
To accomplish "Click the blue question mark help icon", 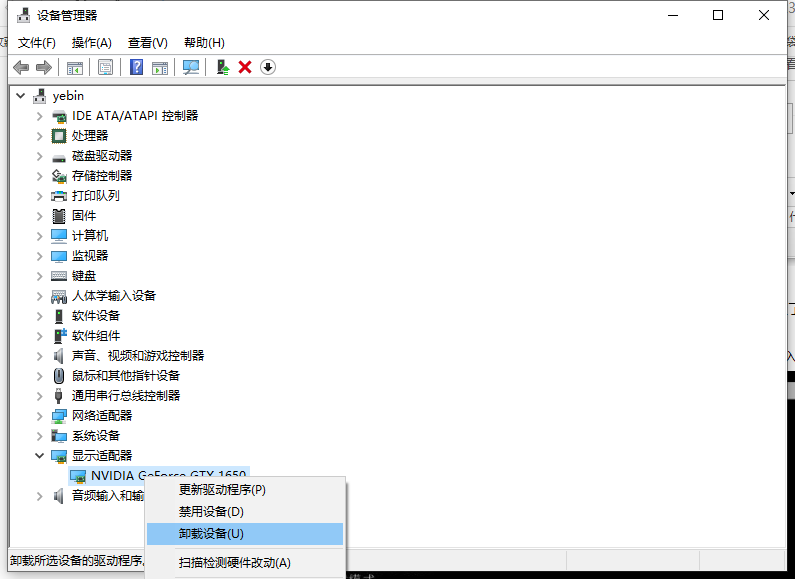I will (137, 67).
